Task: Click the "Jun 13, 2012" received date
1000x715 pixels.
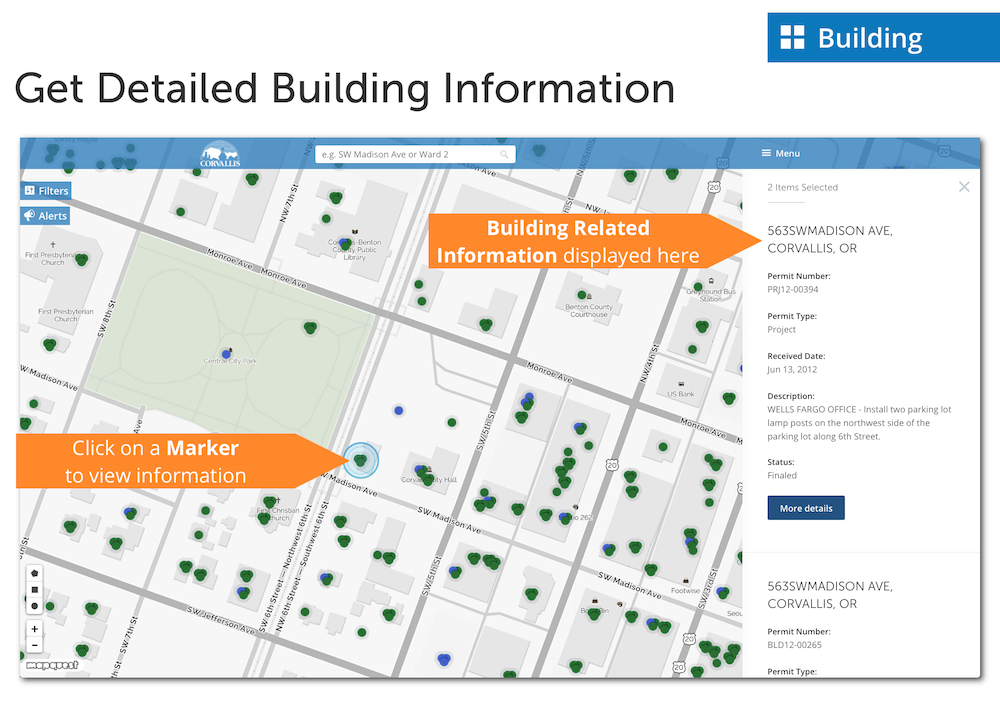Action: click(x=791, y=369)
